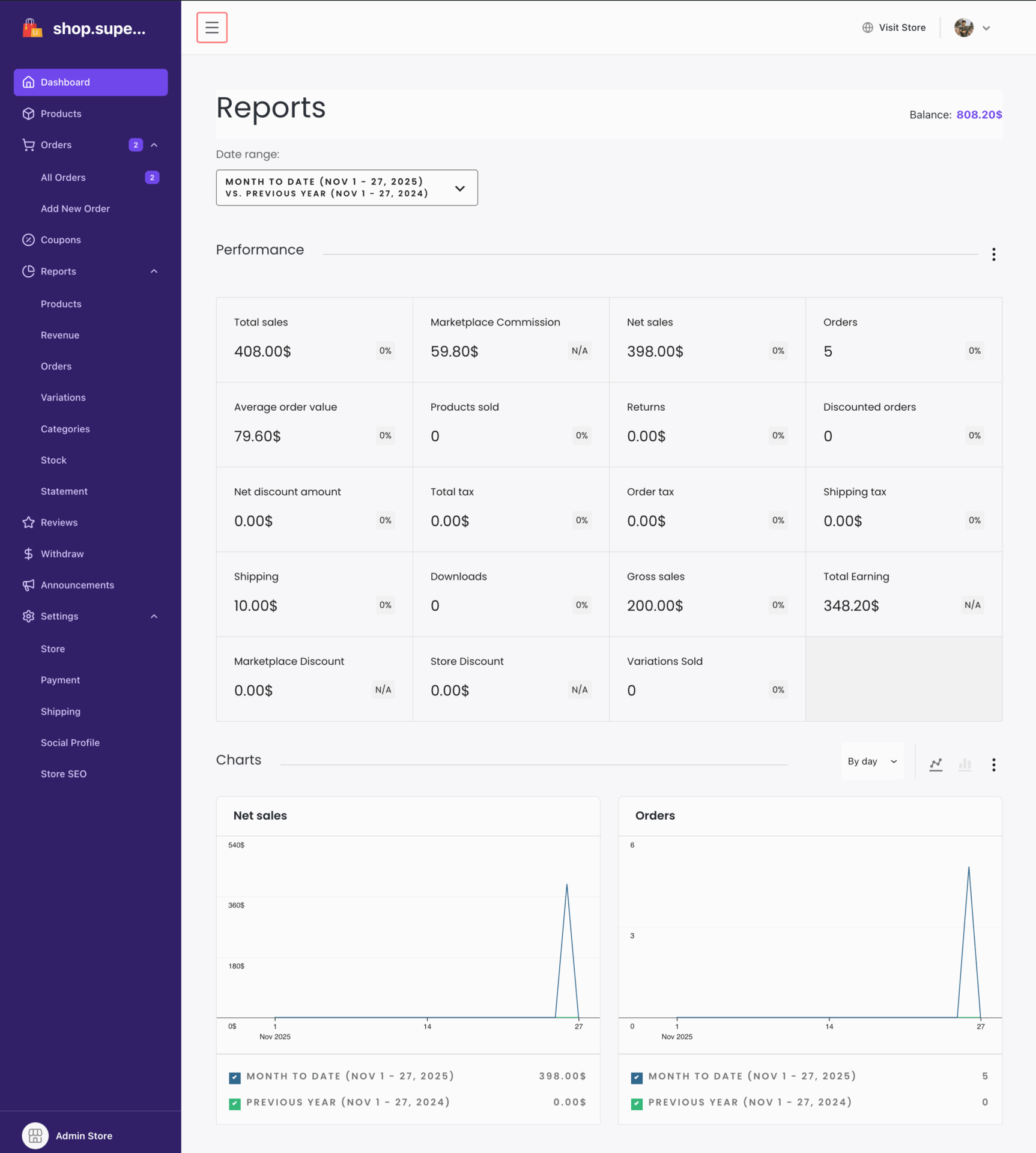Click the Withdraw dollar icon

[x=29, y=554]
